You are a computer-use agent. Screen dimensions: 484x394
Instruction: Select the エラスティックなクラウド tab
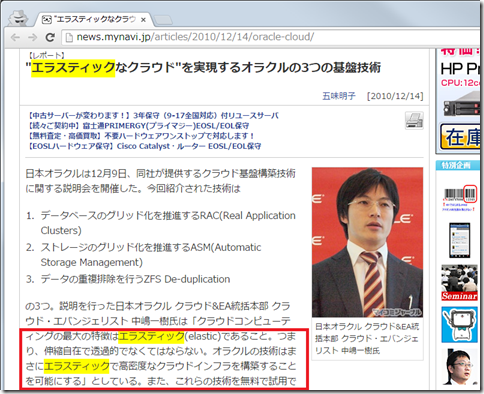(x=93, y=20)
